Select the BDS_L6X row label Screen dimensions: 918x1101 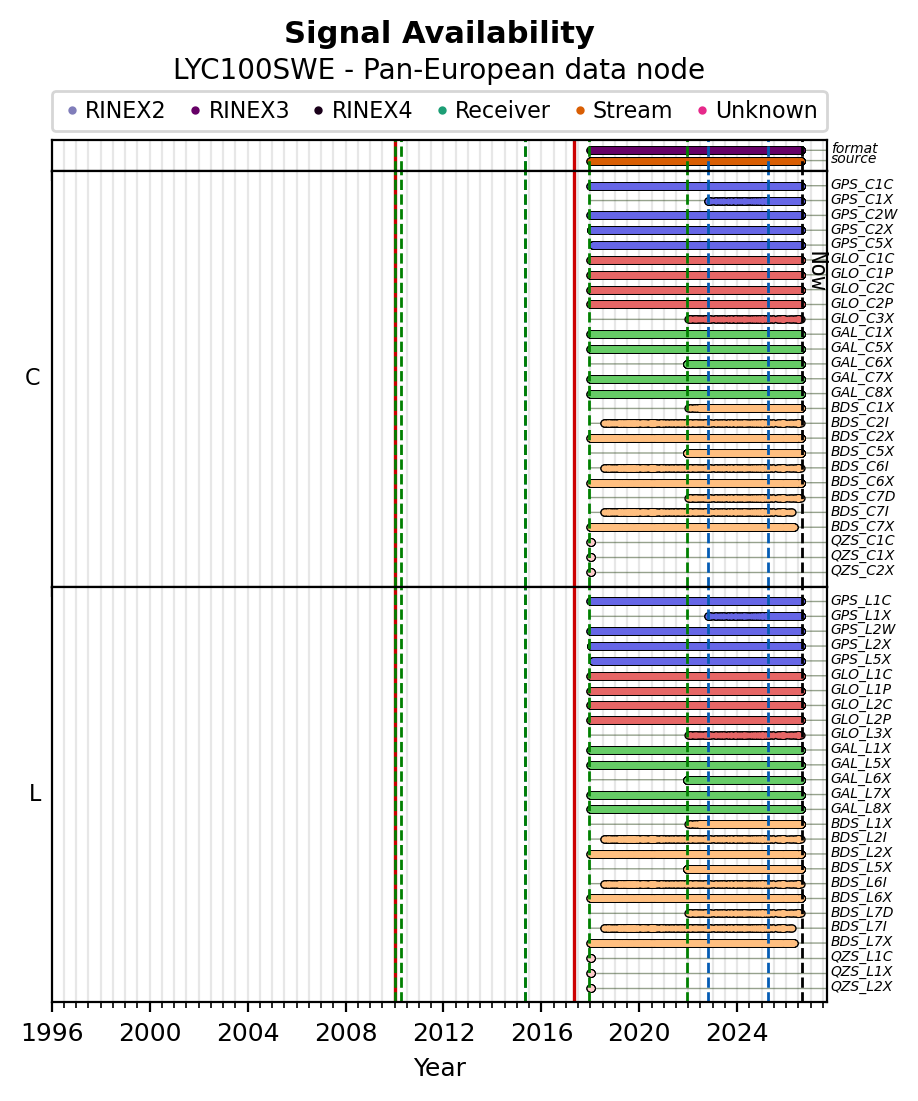click(x=861, y=897)
